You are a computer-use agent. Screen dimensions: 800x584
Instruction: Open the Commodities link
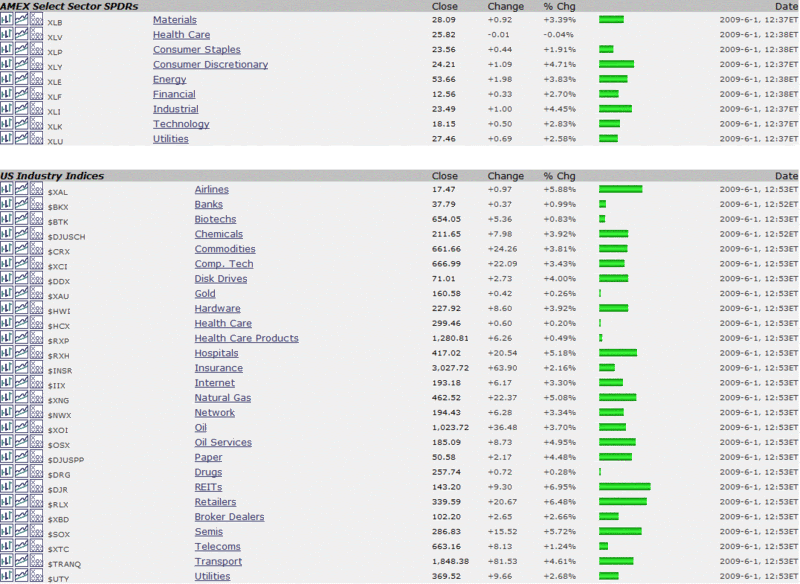click(224, 248)
